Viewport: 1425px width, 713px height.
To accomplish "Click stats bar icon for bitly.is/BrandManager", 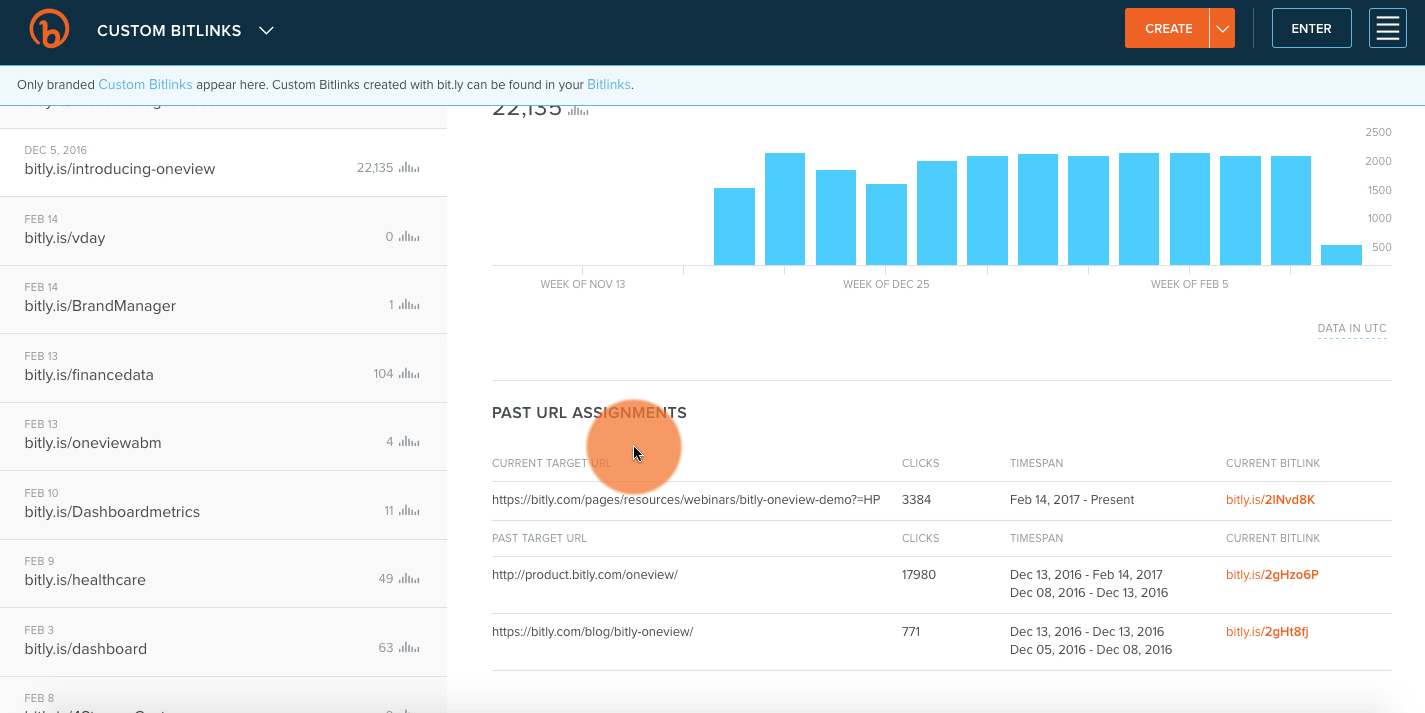I will 409,305.
